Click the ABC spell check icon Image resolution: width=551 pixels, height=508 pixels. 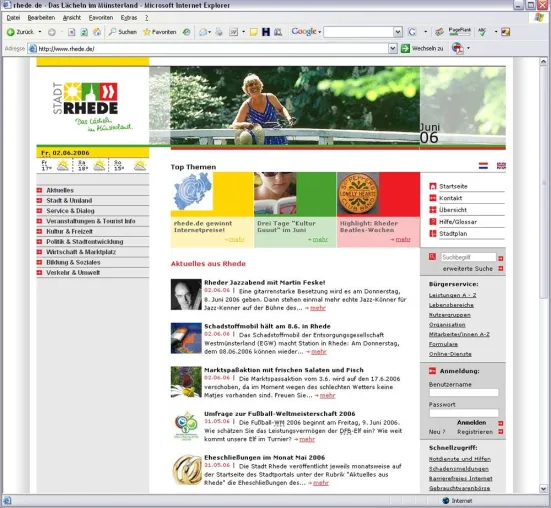point(482,32)
